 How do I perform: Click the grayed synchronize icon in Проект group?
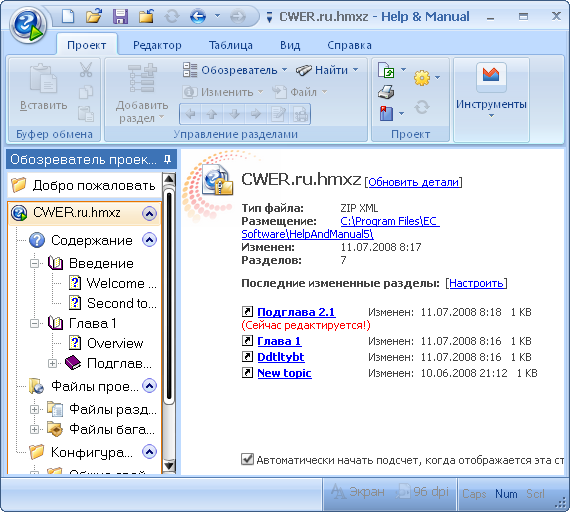click(x=422, y=107)
